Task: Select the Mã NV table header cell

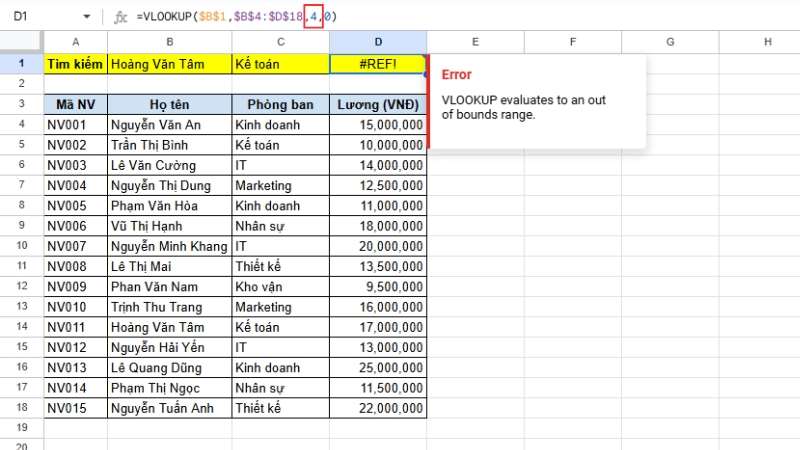Action: click(75, 104)
